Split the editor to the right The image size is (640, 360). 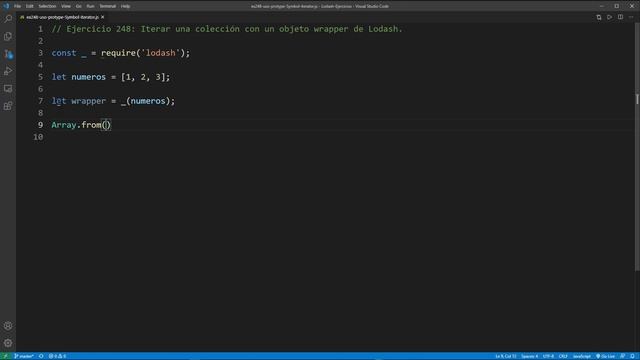click(620, 17)
